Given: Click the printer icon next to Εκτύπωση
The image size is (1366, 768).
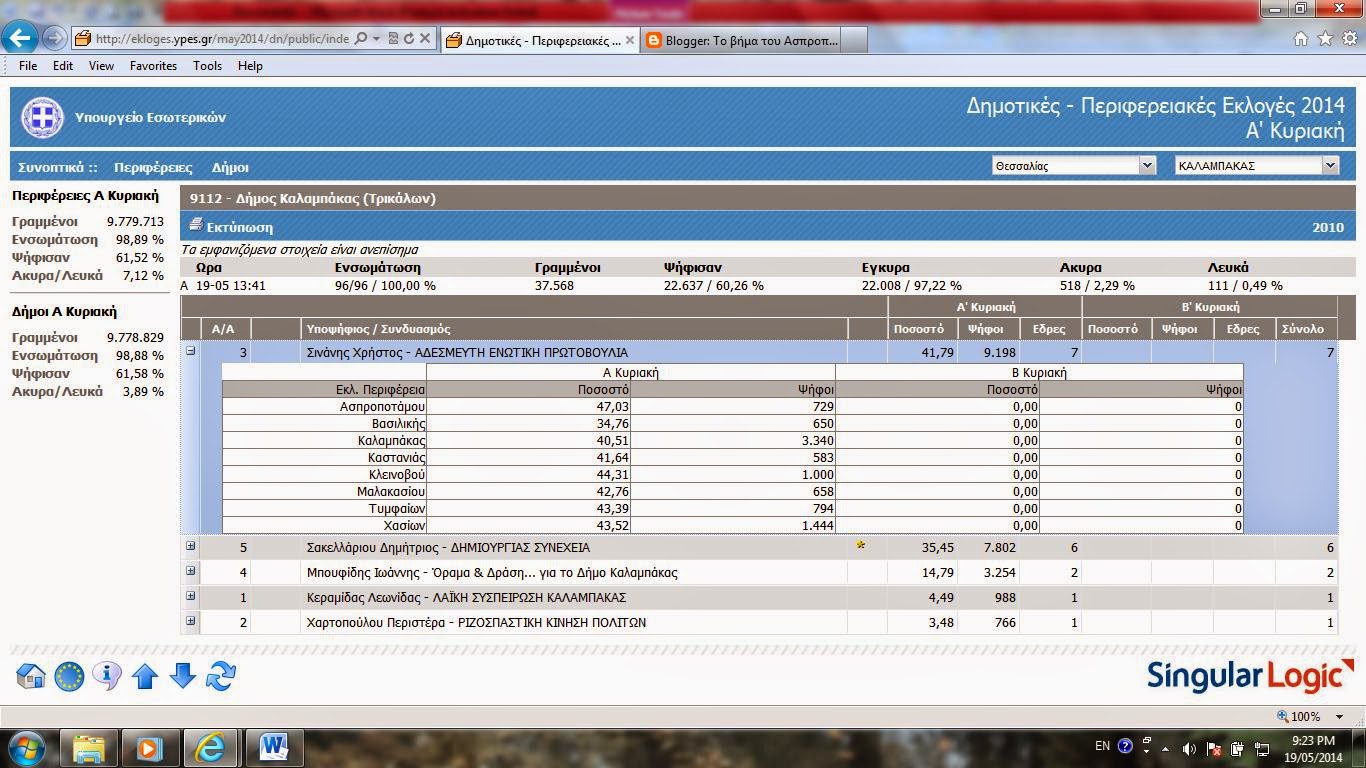Looking at the screenshot, I should tap(196, 226).
